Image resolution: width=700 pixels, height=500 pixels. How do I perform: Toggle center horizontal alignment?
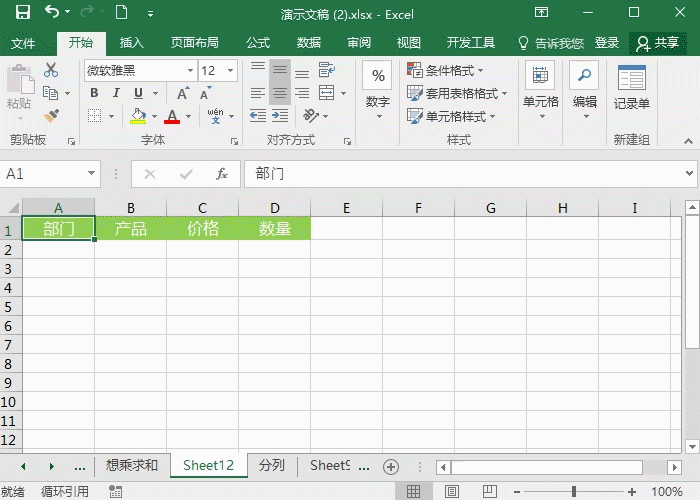coord(280,93)
